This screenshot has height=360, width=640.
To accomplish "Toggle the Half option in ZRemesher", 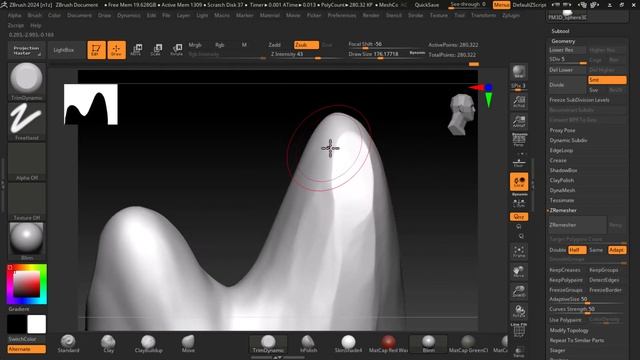I will coord(577,250).
